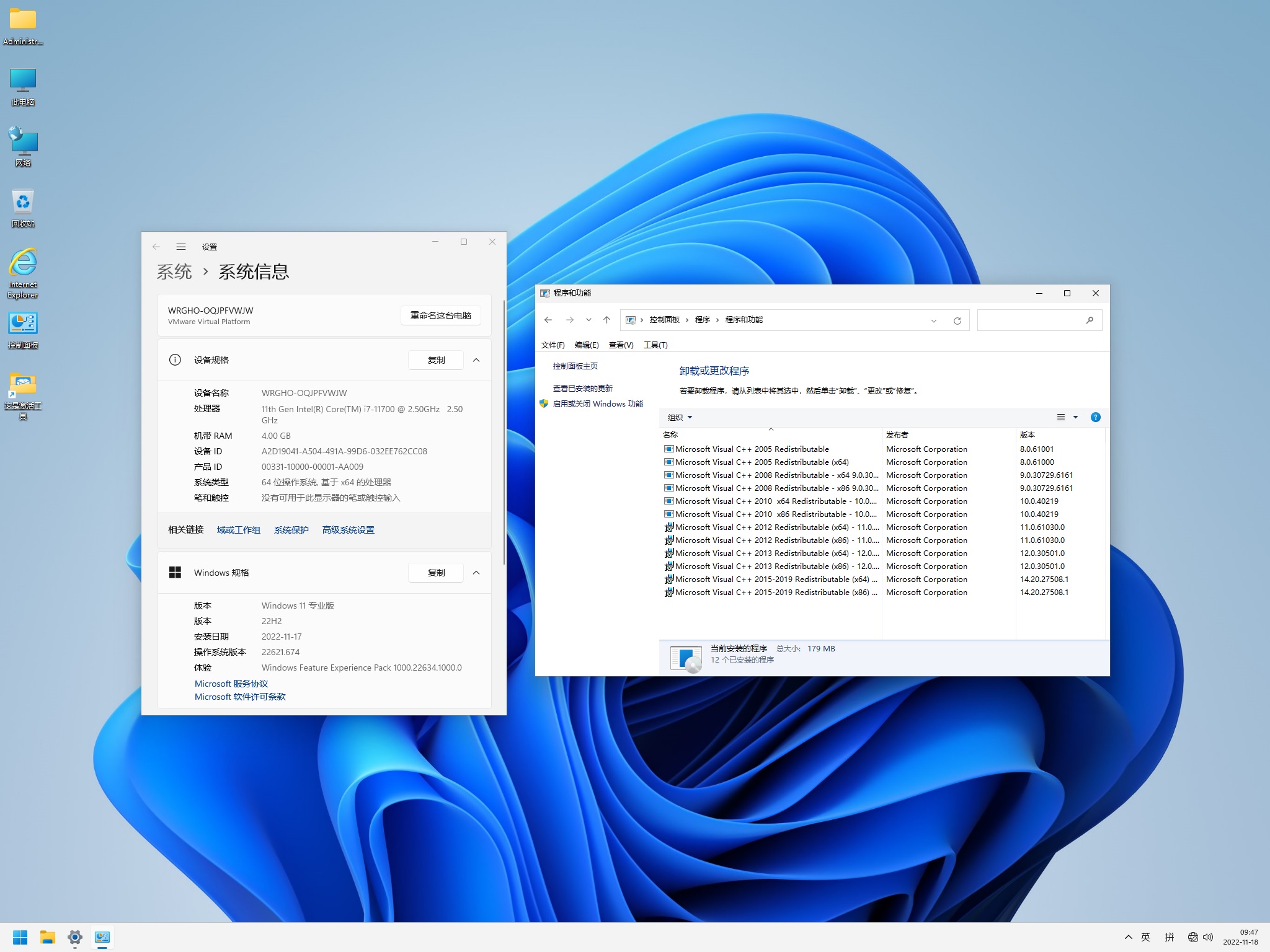Refresh the 程序和功能 address bar
This screenshot has height=952, width=1270.
click(x=957, y=320)
